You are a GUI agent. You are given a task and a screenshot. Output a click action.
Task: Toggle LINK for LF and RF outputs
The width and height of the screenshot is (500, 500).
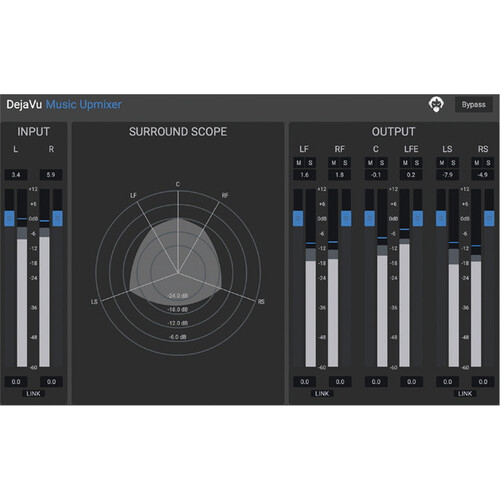[322, 394]
